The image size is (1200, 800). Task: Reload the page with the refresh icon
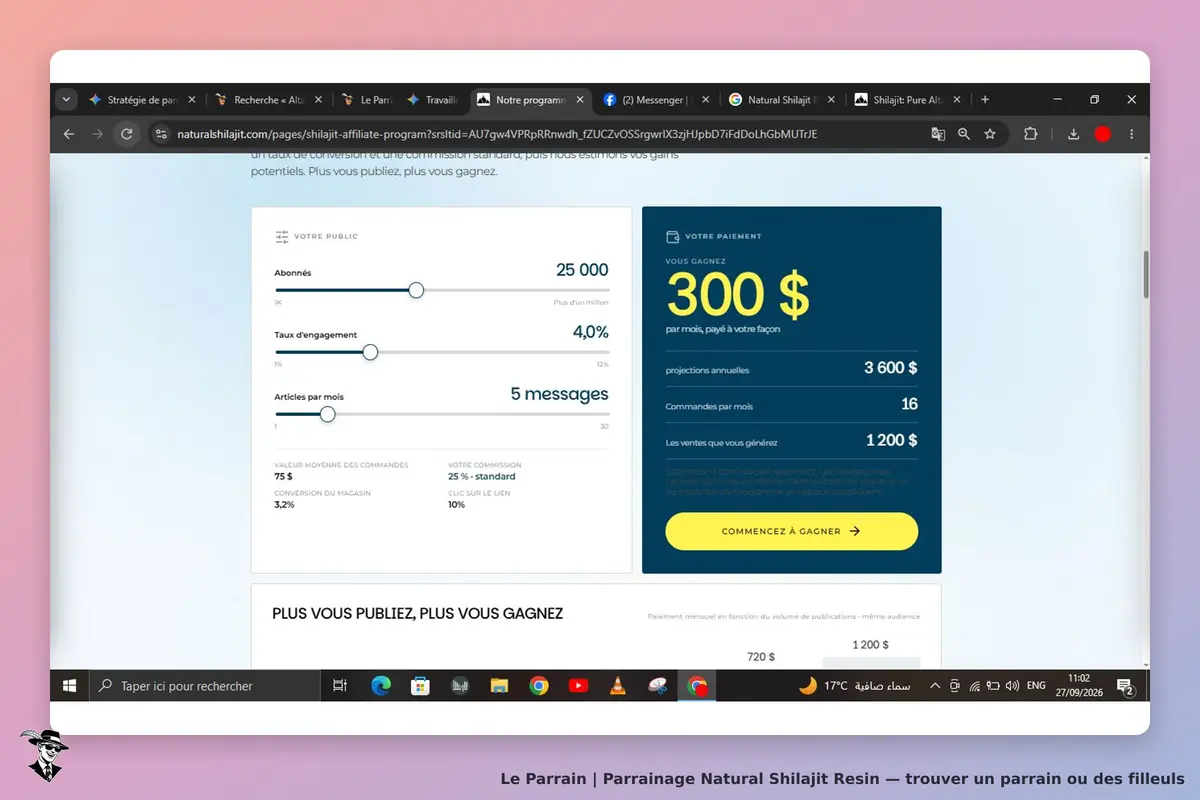point(126,134)
